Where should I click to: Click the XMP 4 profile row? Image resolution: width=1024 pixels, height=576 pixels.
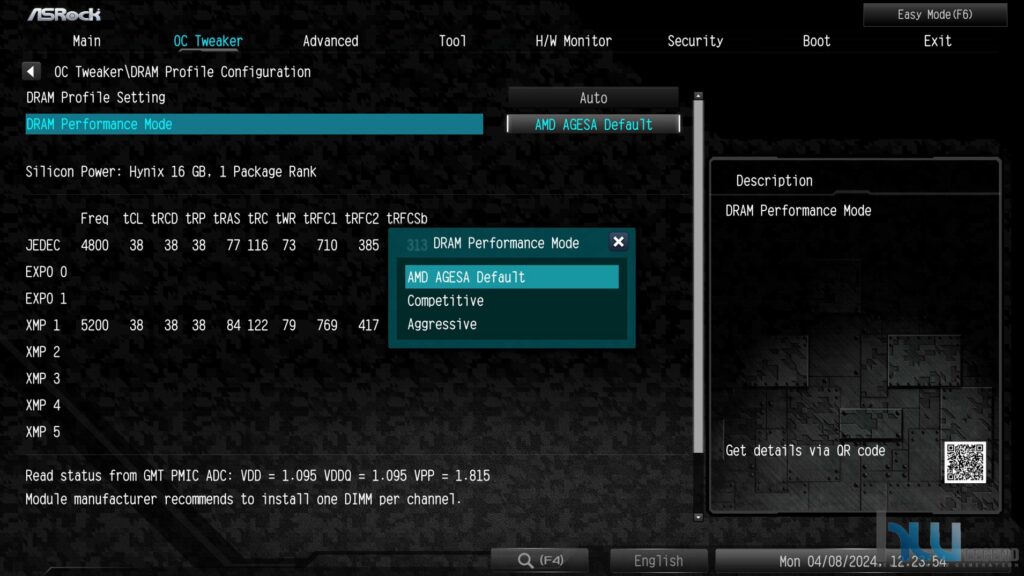click(42, 406)
